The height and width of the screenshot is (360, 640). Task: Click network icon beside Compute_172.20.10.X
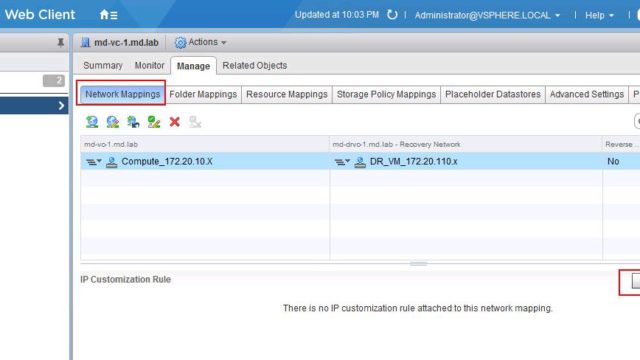pyautogui.click(x=111, y=162)
